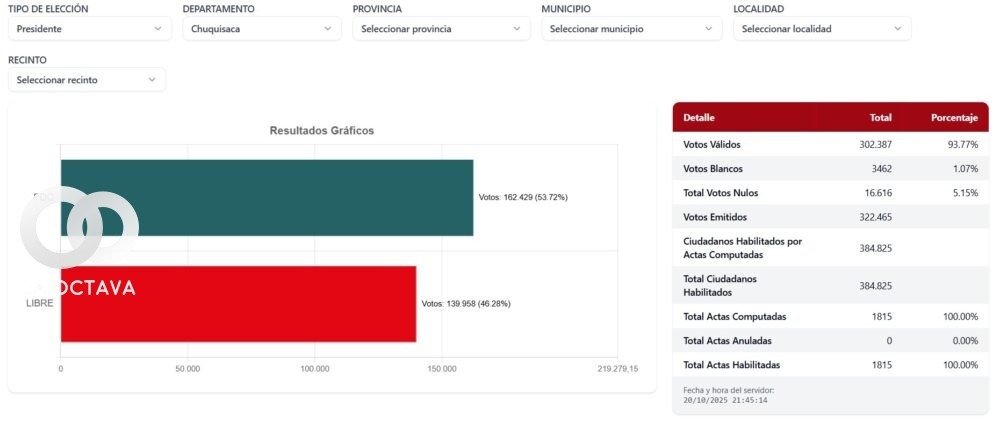The height and width of the screenshot is (421, 1000).
Task: Click the Detalle column header
Action: click(x=699, y=118)
